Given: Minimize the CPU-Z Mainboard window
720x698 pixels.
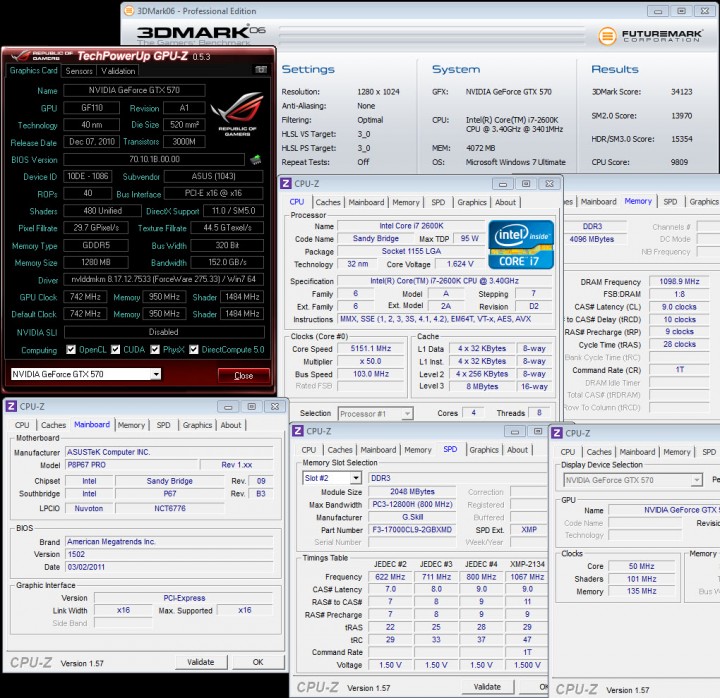Looking at the screenshot, I should pos(228,406).
